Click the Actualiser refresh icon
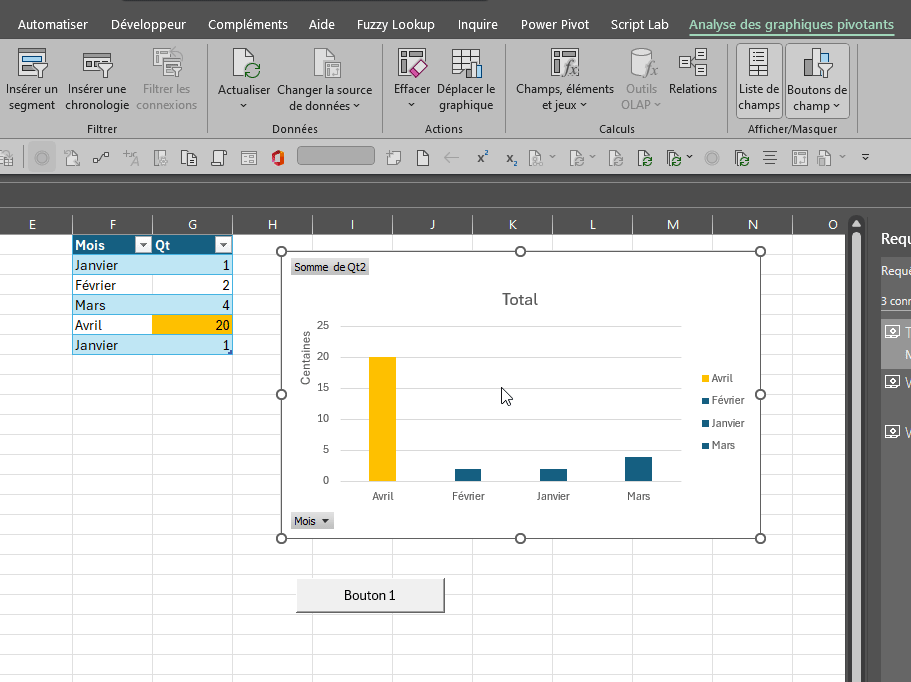Screen dimensions: 911x682 point(245,63)
